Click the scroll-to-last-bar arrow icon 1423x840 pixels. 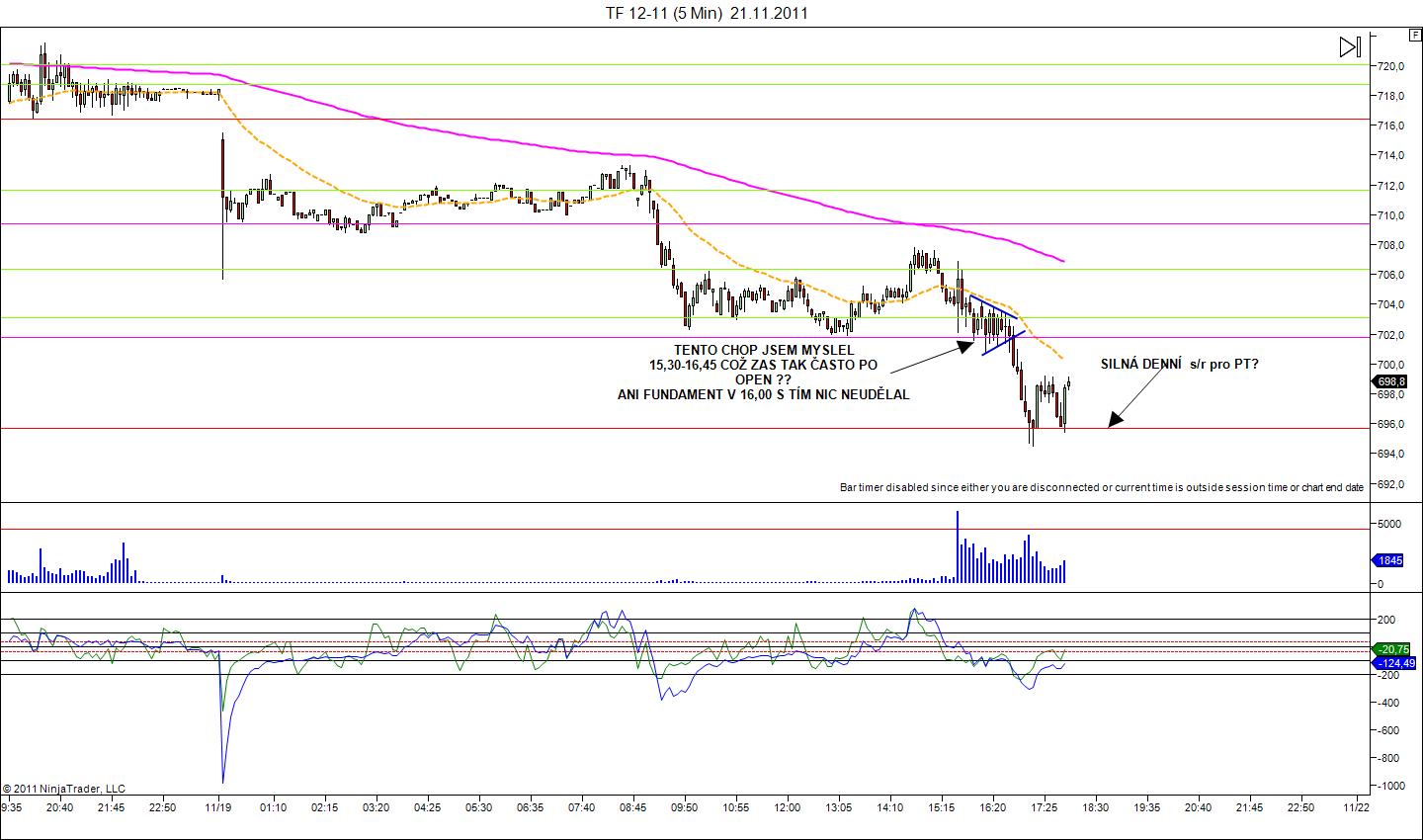tap(1350, 46)
